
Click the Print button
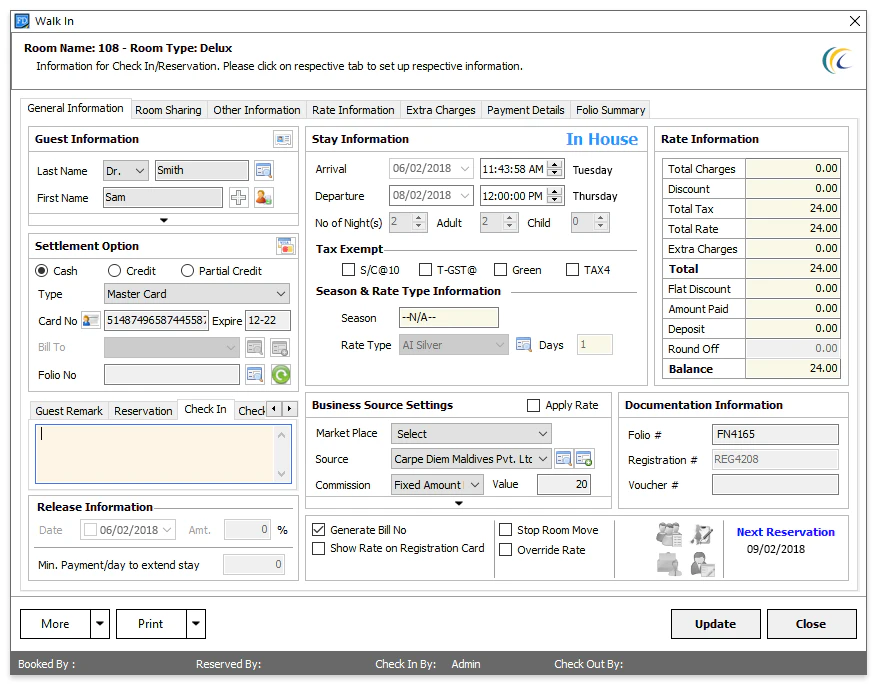point(151,623)
